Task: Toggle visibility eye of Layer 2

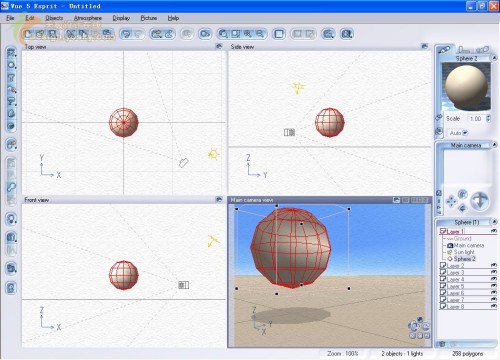Action: pos(494,265)
